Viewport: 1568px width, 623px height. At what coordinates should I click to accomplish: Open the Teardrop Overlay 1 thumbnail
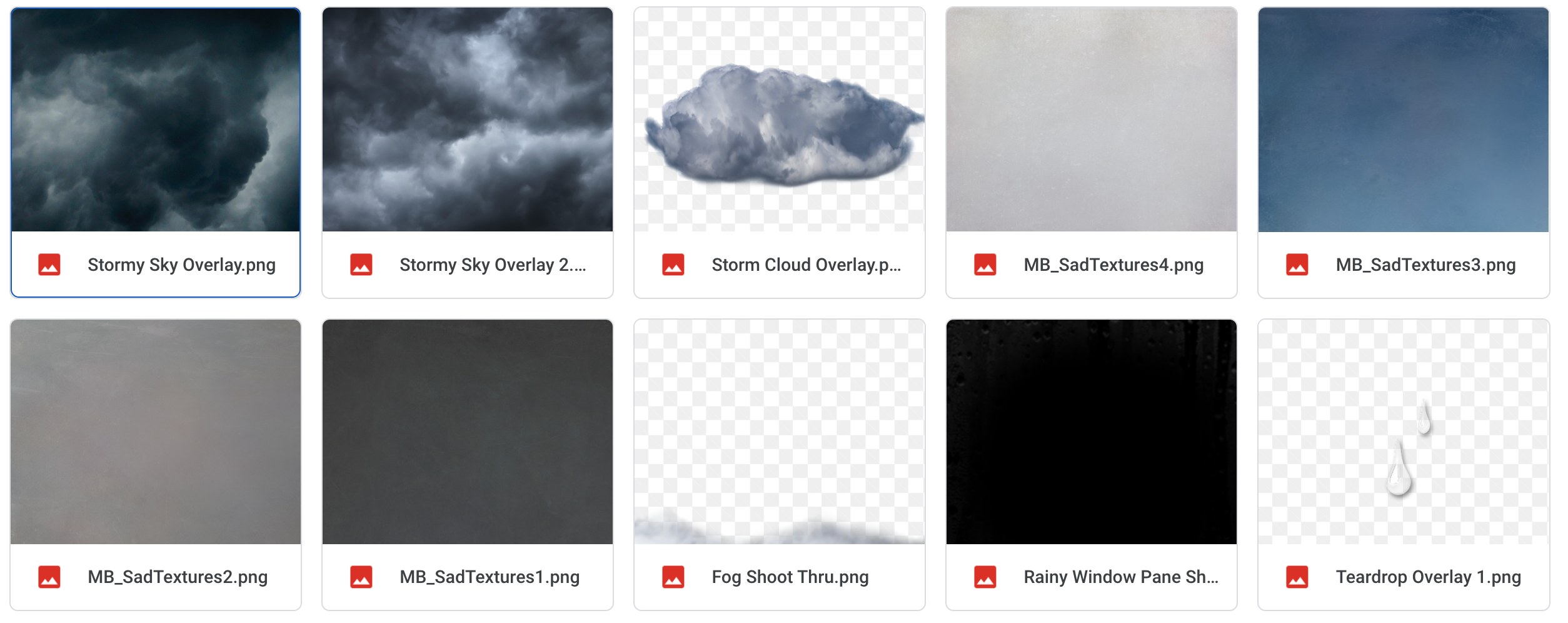(x=1404, y=432)
